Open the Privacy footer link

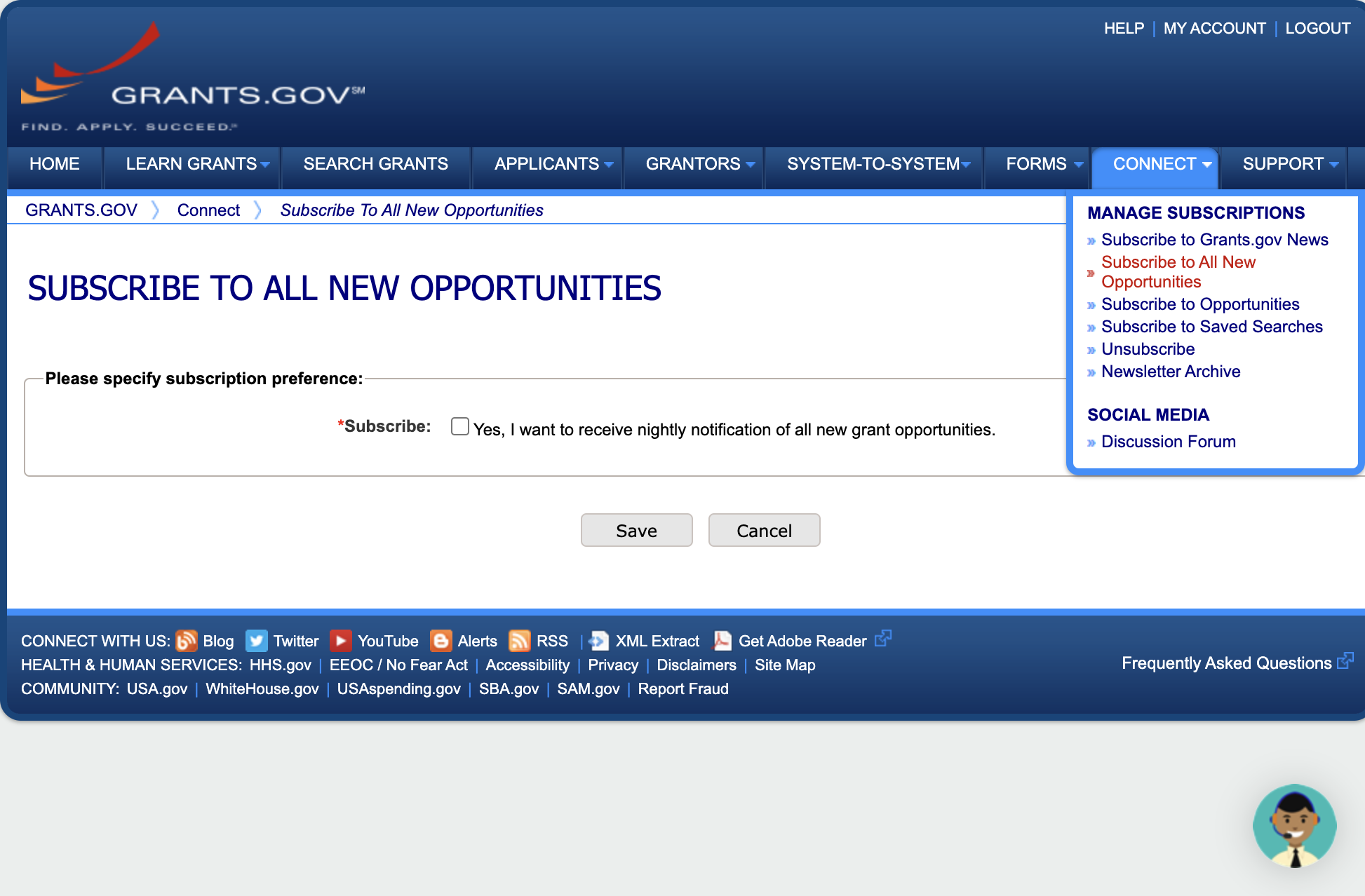(613, 665)
